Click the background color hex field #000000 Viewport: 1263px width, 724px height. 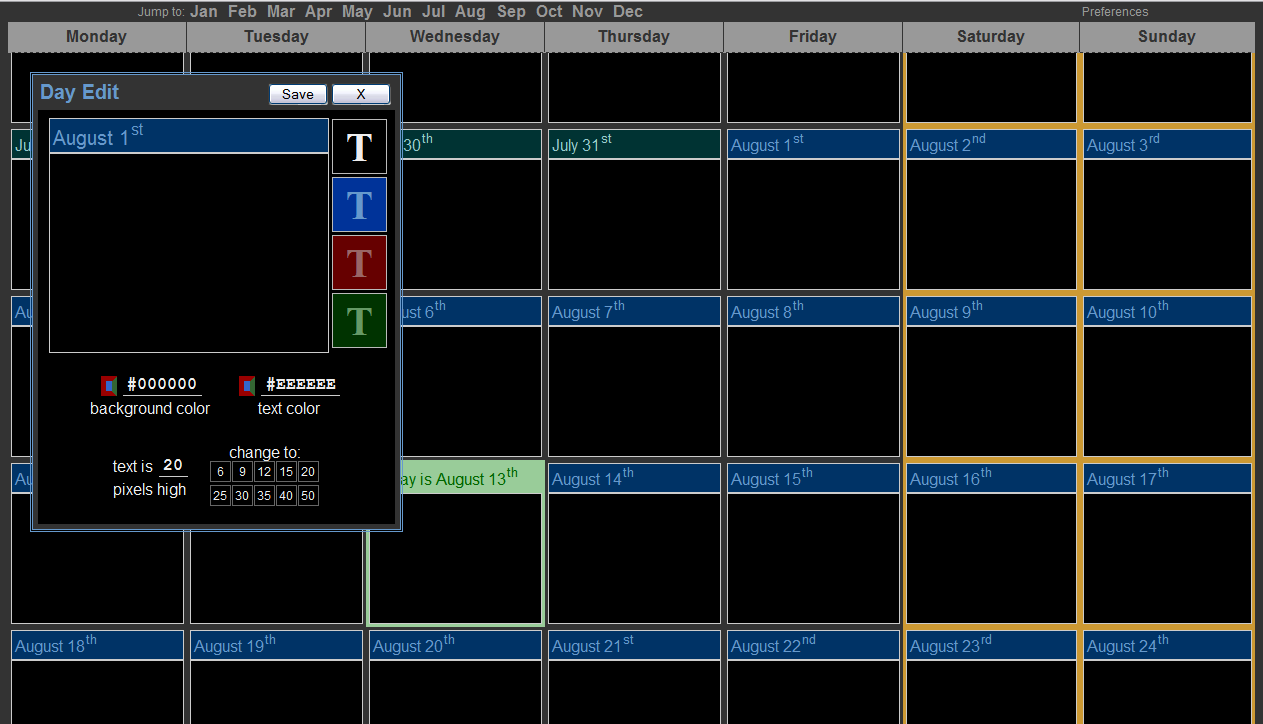tap(162, 385)
